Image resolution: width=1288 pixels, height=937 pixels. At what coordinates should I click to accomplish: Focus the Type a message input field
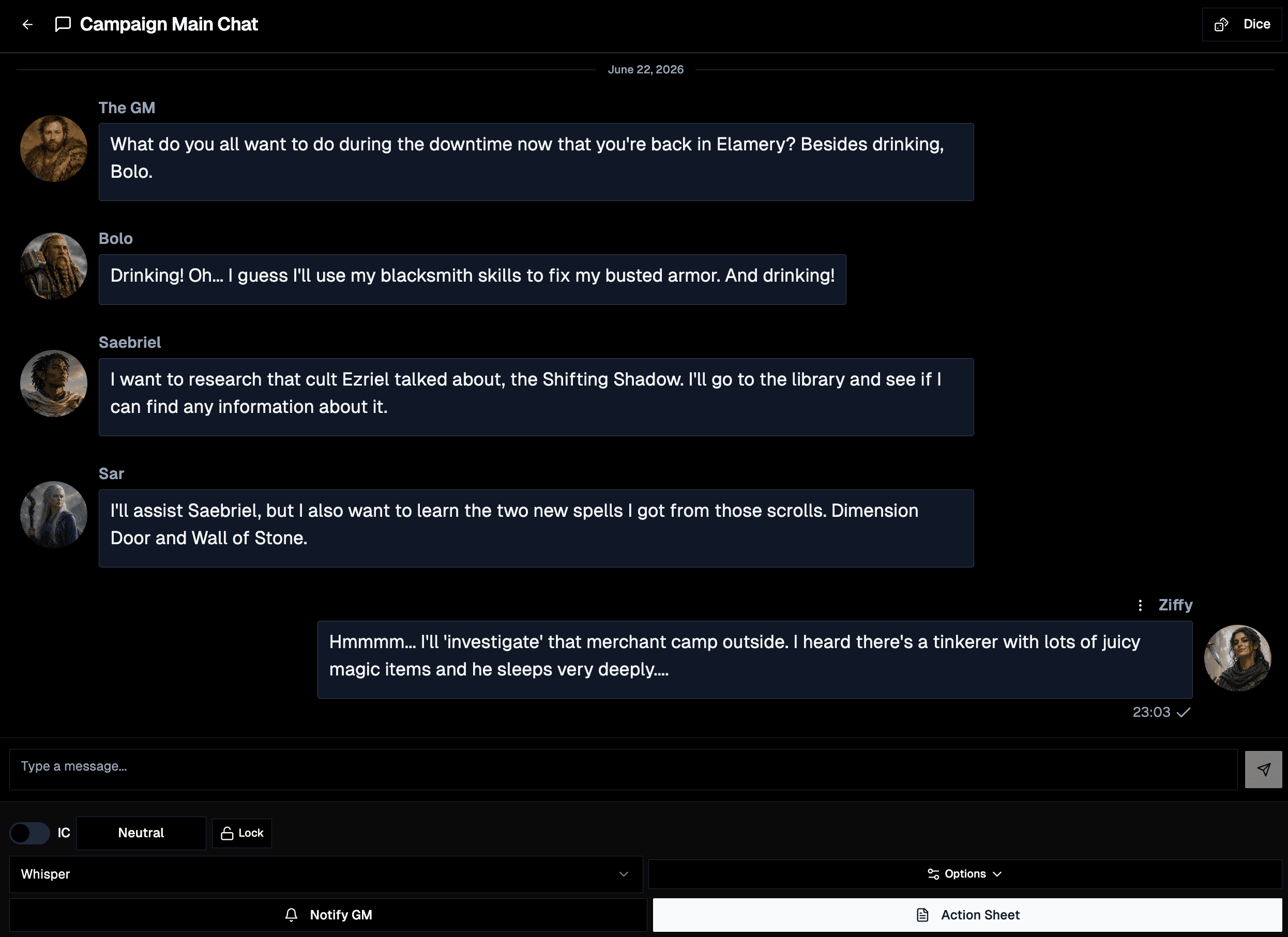coord(623,770)
